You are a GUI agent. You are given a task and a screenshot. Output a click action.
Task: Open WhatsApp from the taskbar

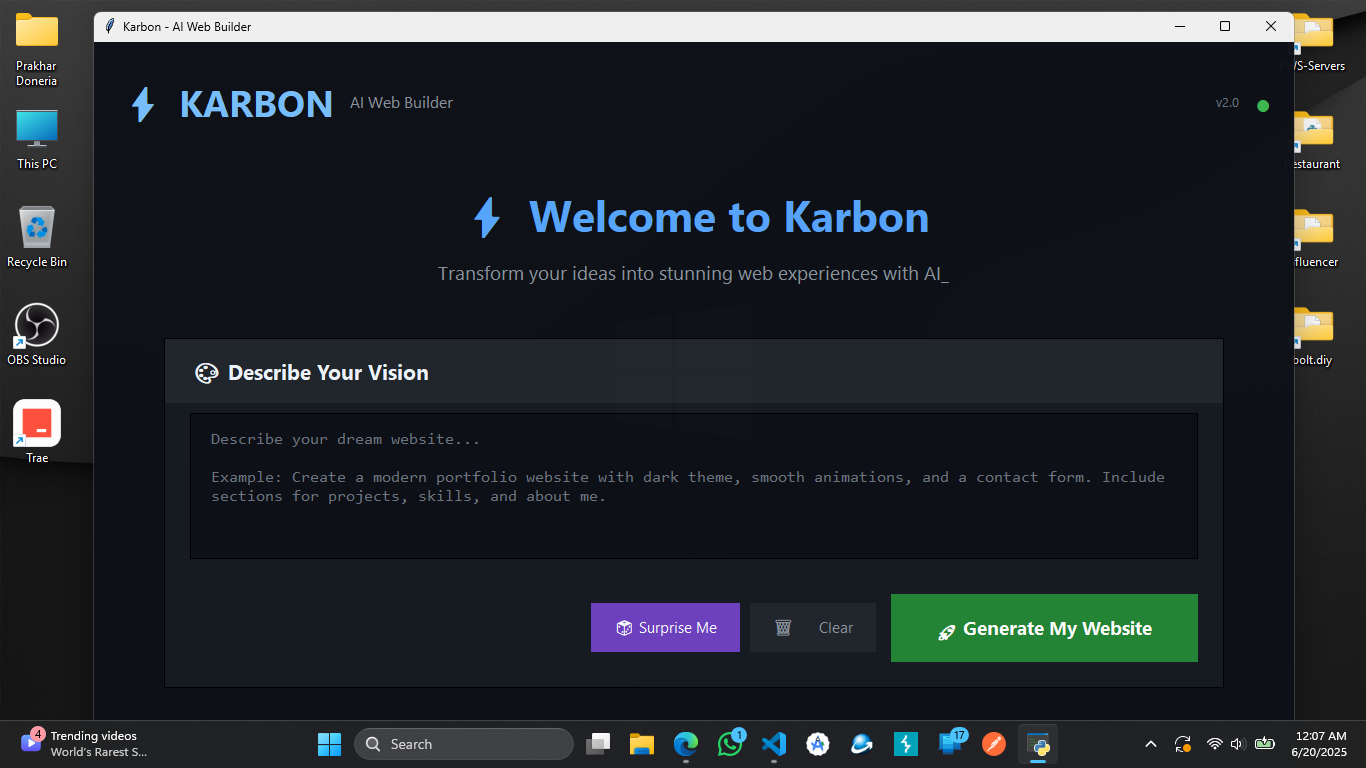[x=730, y=744]
